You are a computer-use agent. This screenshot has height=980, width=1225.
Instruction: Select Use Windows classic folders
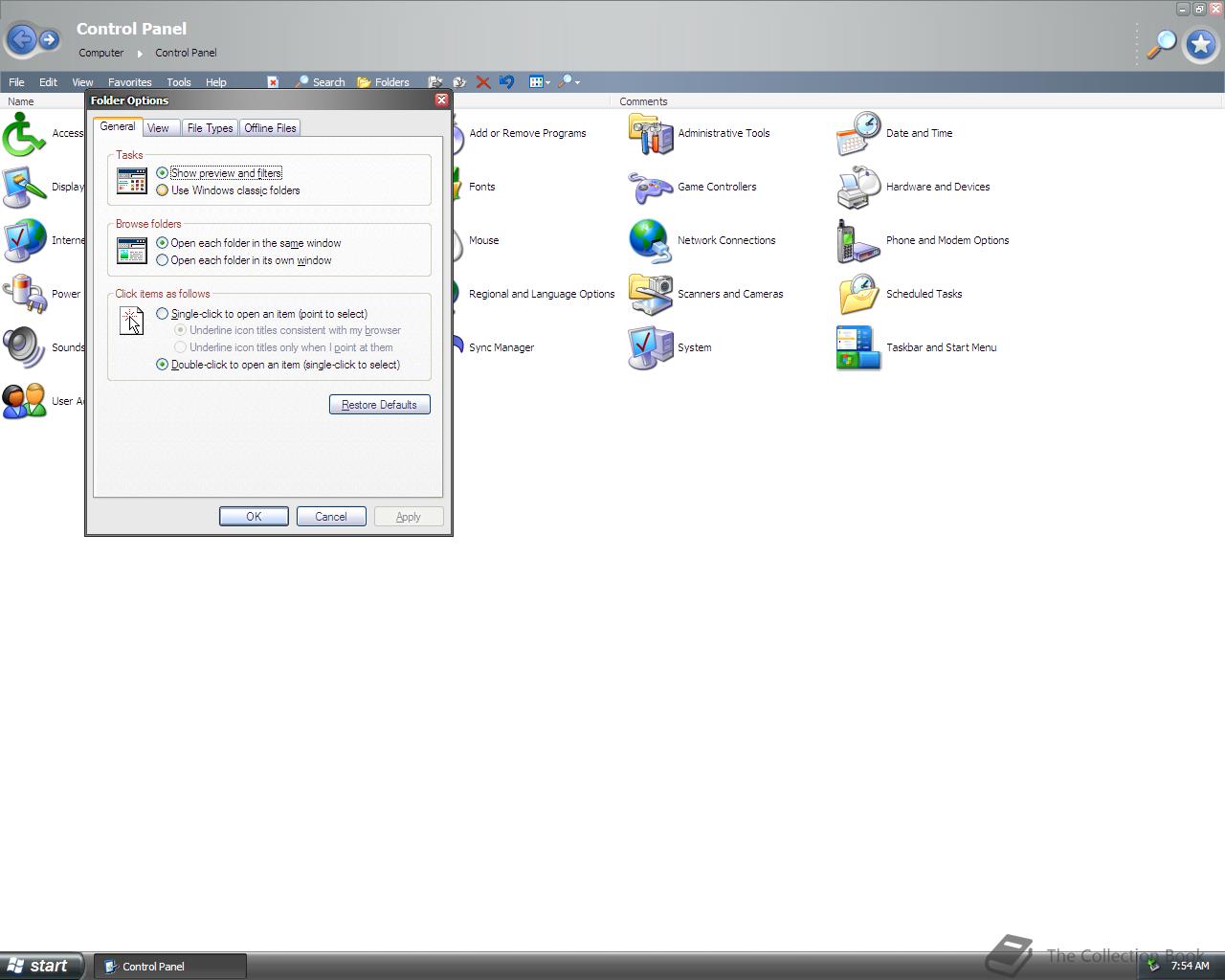tap(228, 190)
